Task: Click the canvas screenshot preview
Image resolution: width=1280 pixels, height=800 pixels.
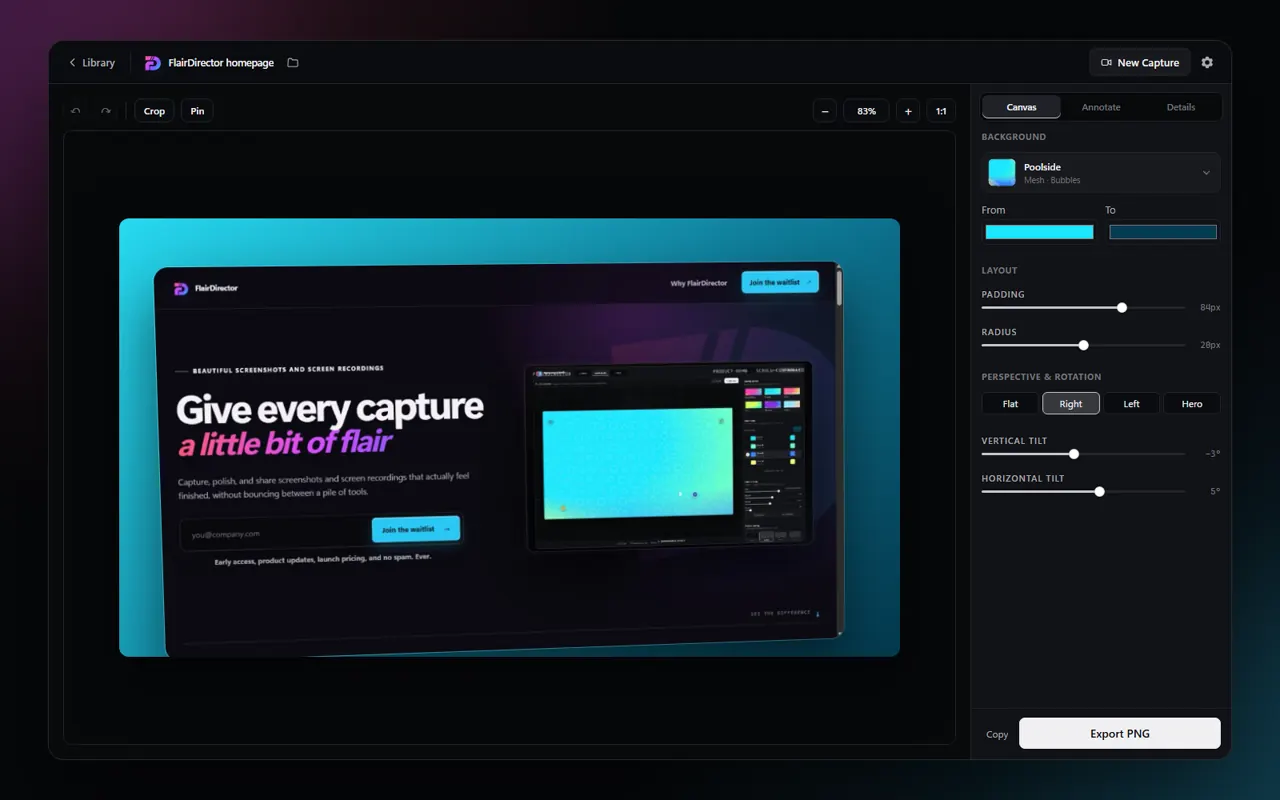Action: pyautogui.click(x=509, y=438)
